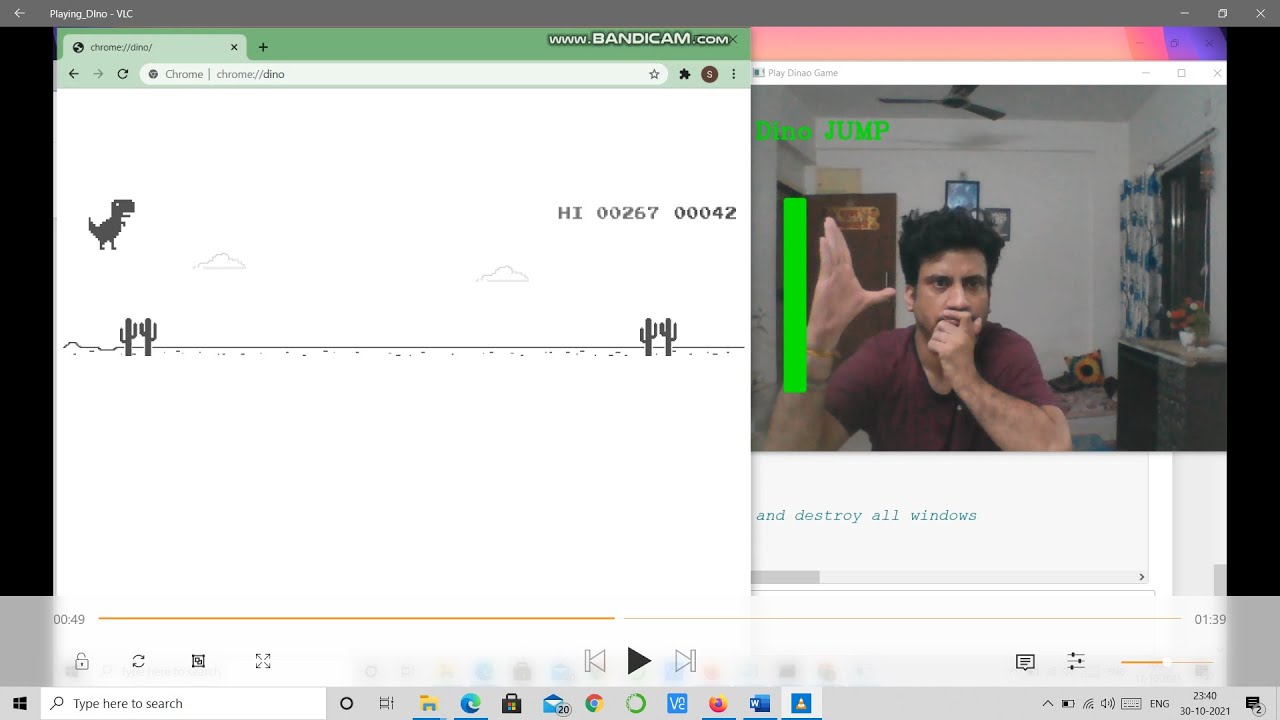This screenshot has width=1280, height=720.
Task: Open VLC media player from the taskbar
Action: [801, 703]
